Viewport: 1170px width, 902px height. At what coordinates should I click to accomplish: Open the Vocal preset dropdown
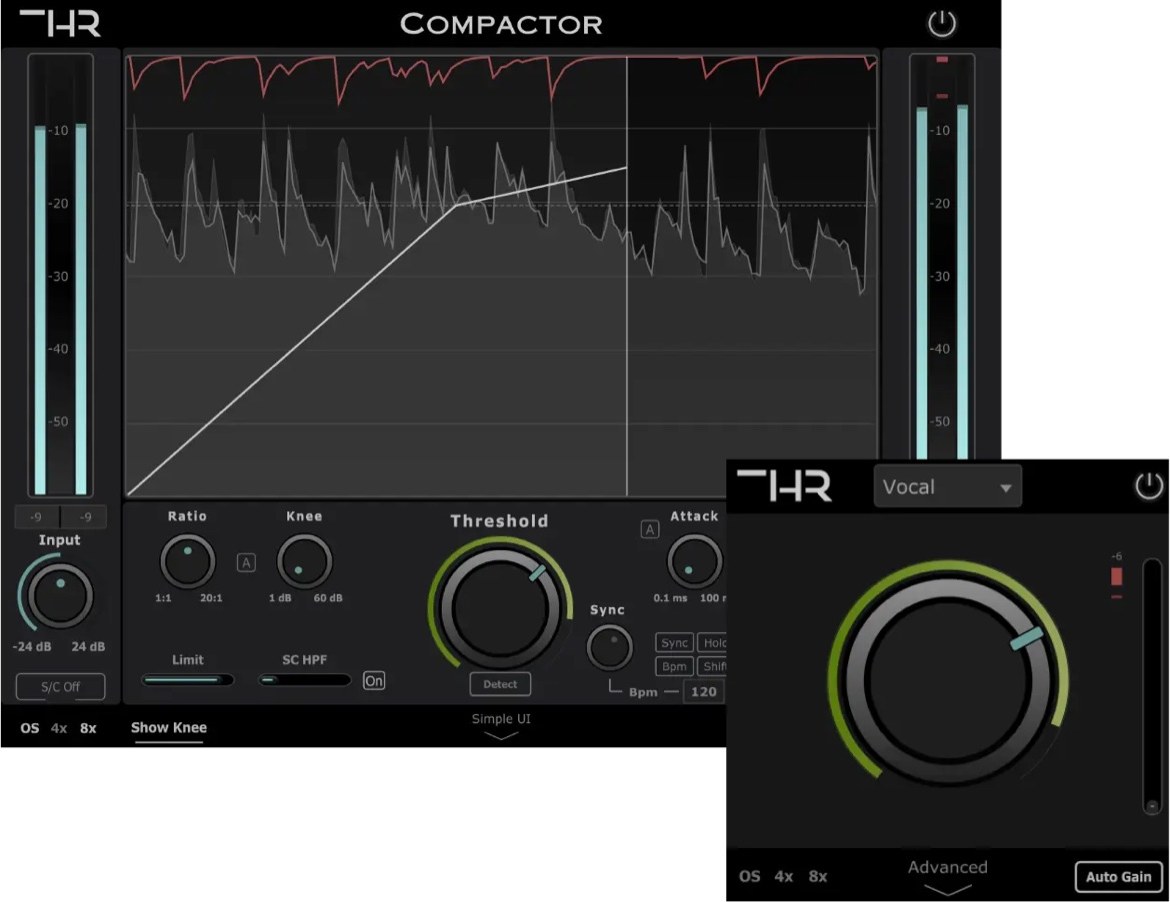(x=947, y=486)
